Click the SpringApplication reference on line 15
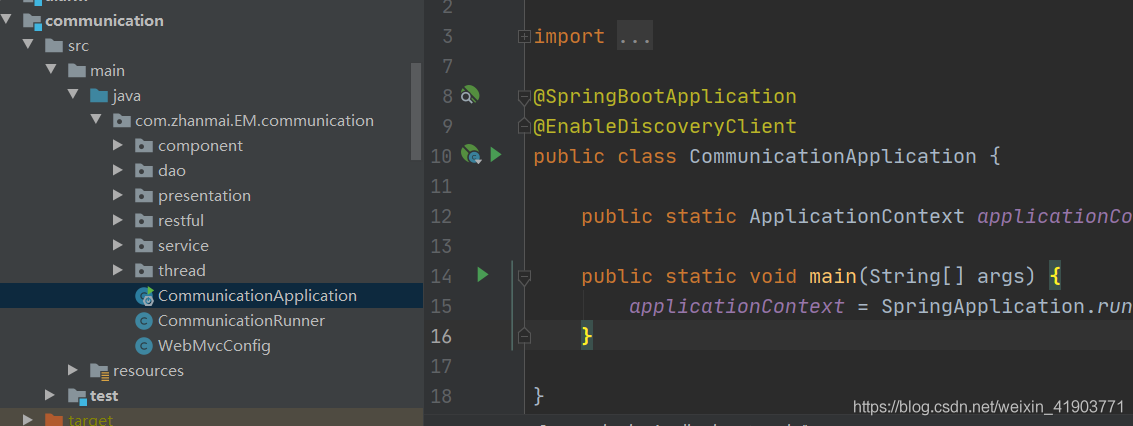 [x=983, y=307]
